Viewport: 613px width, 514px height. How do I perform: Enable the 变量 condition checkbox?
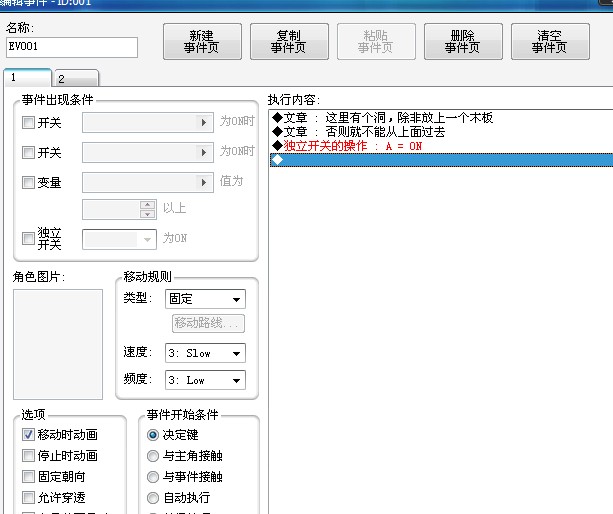28,182
